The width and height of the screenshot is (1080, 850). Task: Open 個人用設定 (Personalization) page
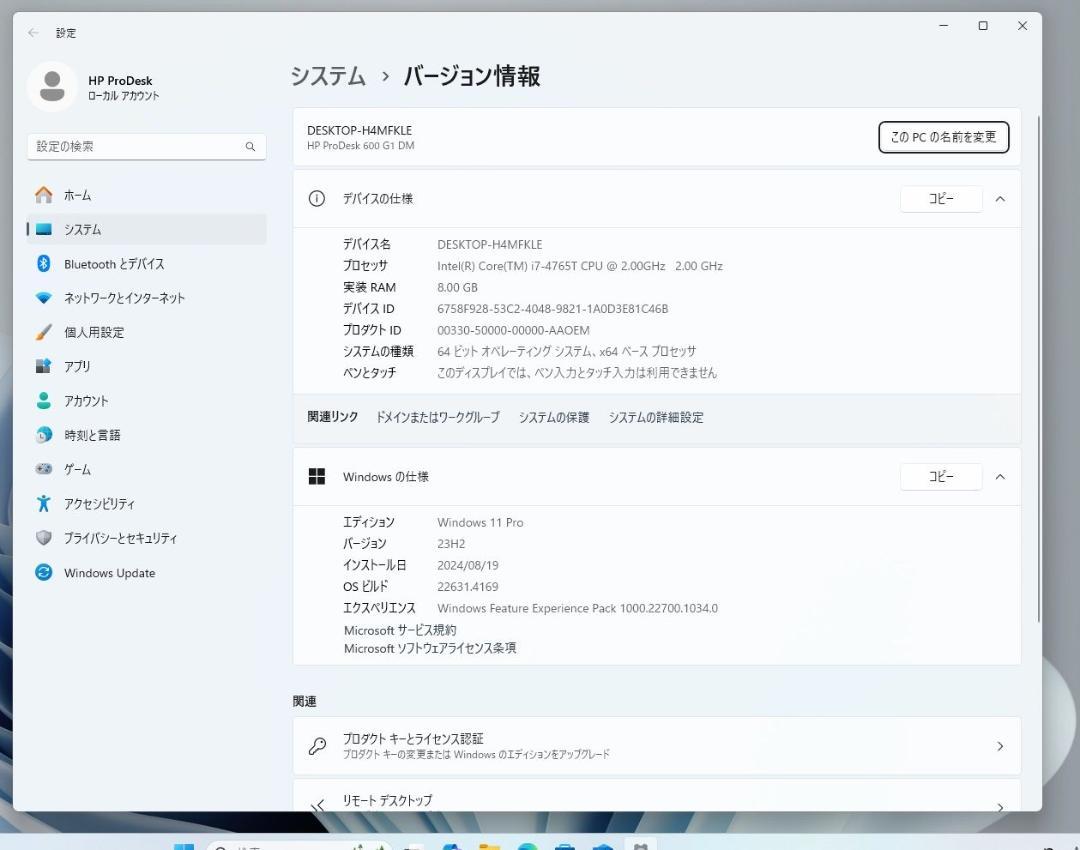146,333
